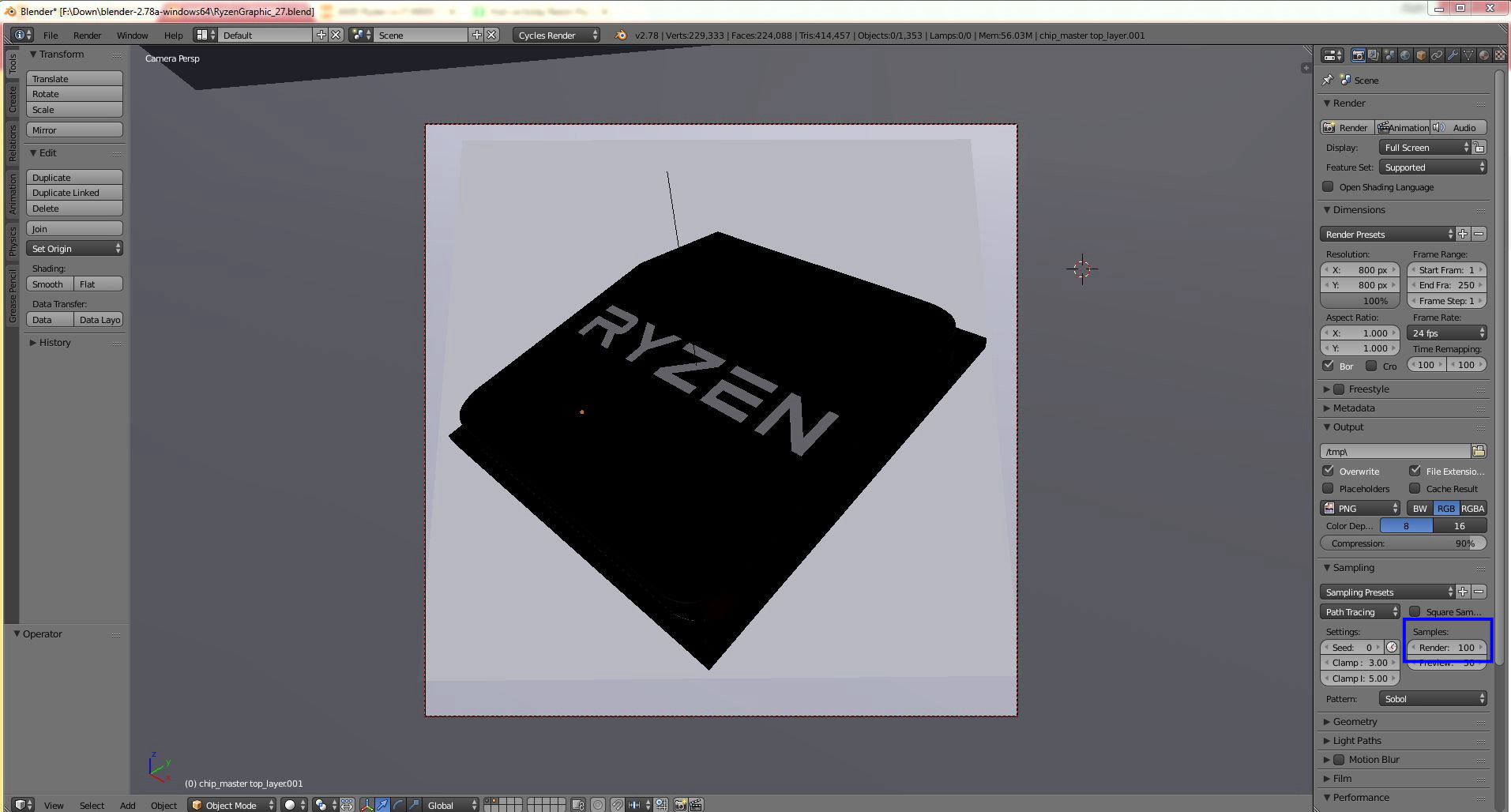Open the World properties globe tab
1511x812 pixels.
[x=1405, y=55]
